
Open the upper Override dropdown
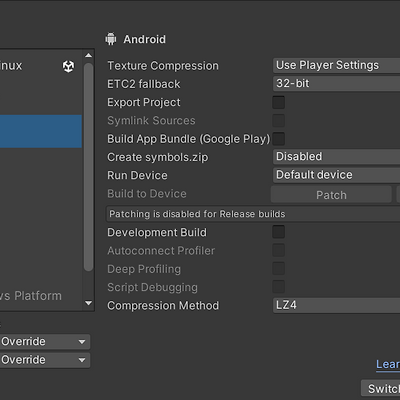45,342
